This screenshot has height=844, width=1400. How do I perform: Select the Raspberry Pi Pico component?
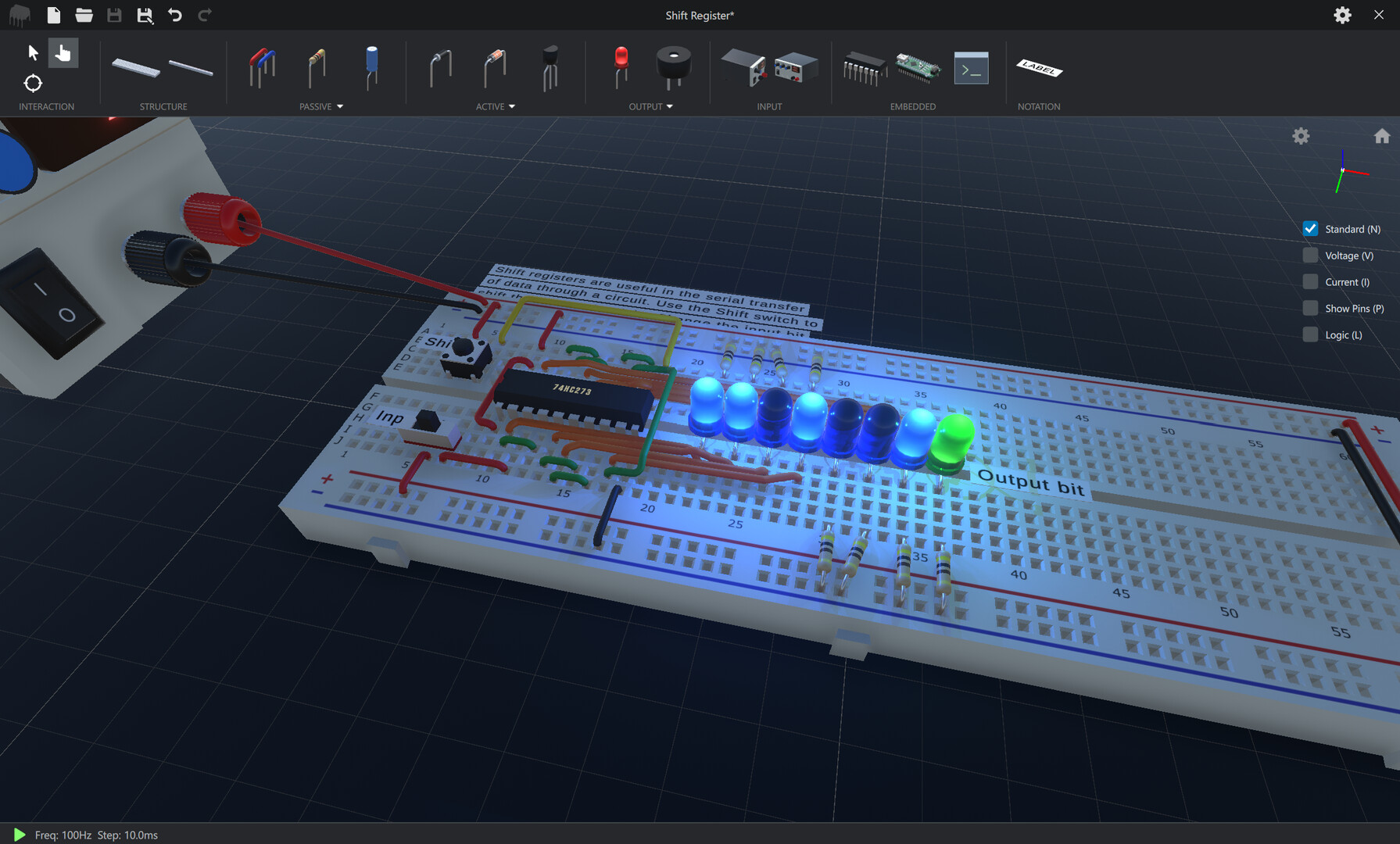(x=918, y=69)
